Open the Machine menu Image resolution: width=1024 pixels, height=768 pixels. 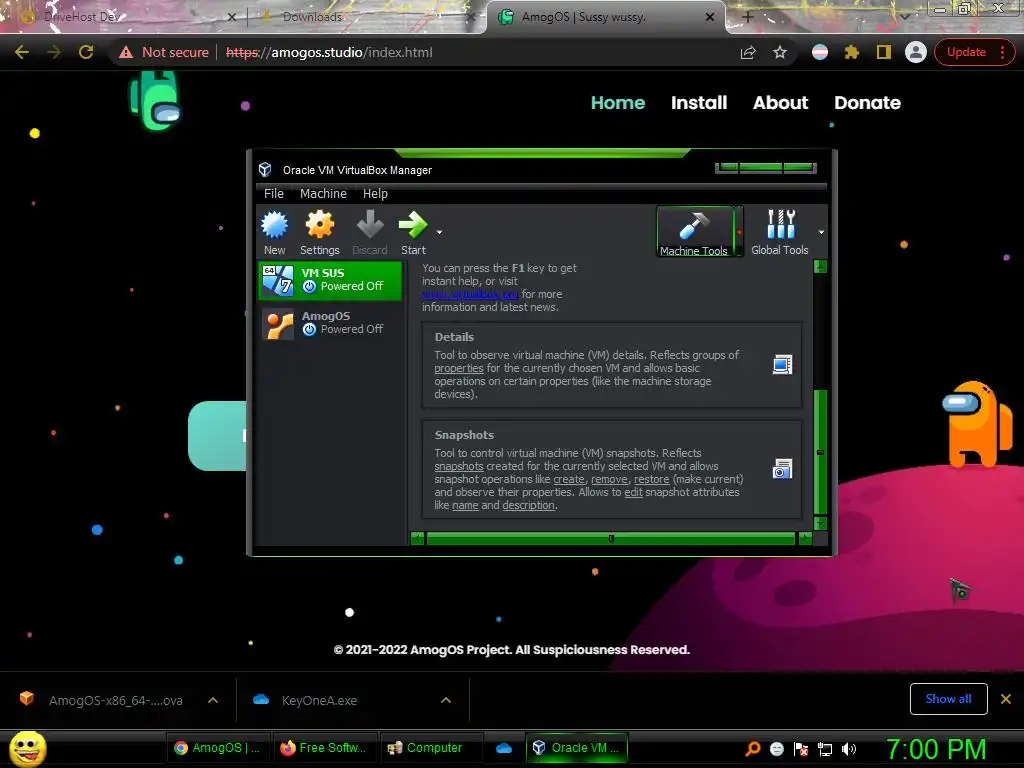click(x=323, y=194)
